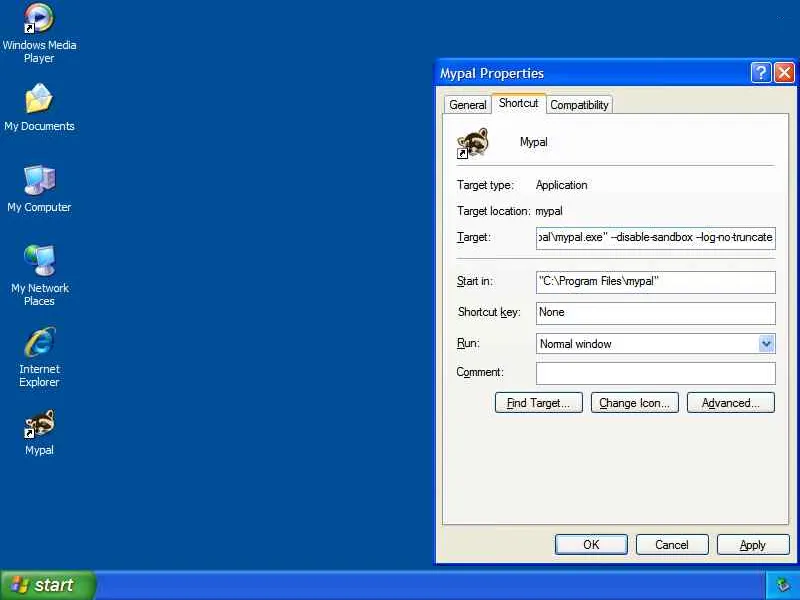Image resolution: width=800 pixels, height=600 pixels.
Task: Click the 'Application' target type text
Action: pyautogui.click(x=561, y=185)
